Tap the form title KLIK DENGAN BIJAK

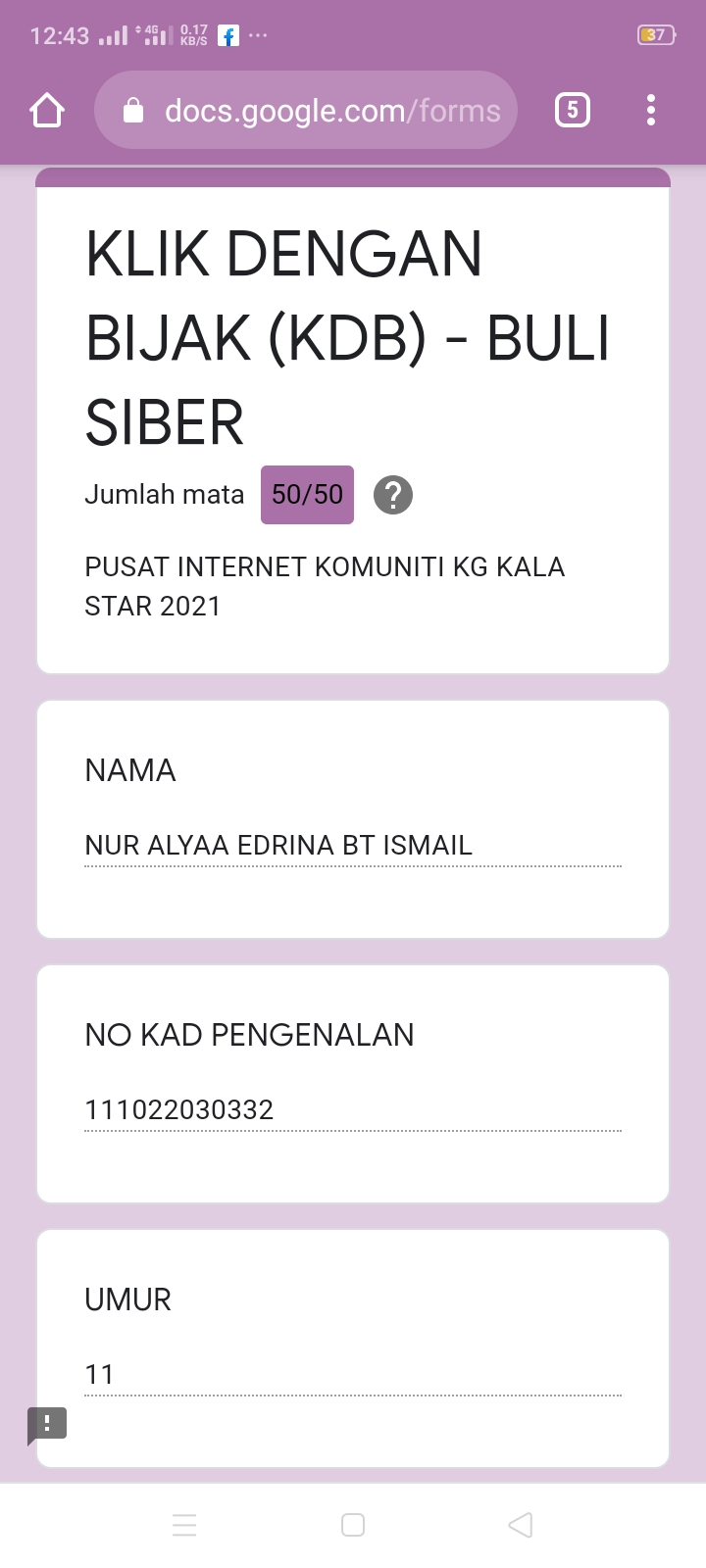point(347,338)
